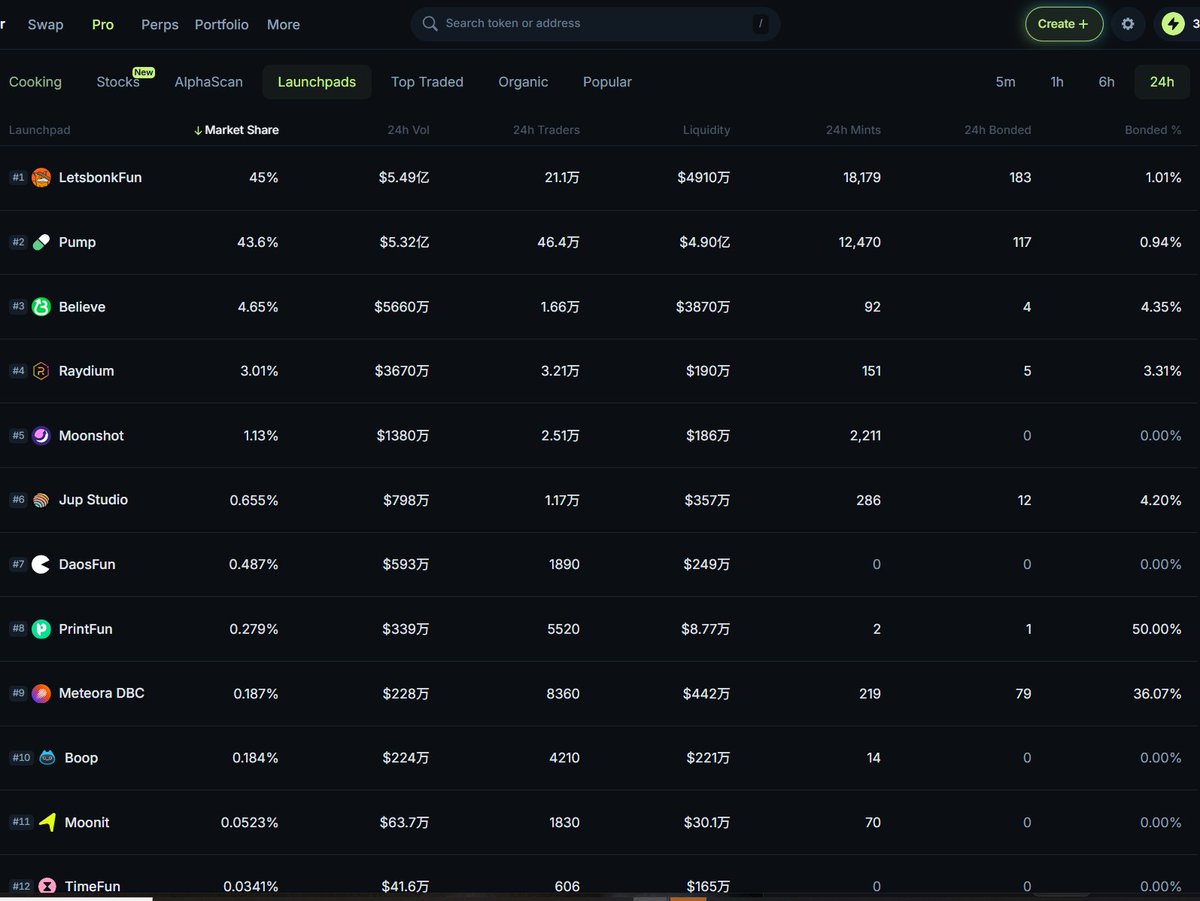Open the More navigation menu
Viewport: 1200px width, 901px height.
coord(283,25)
